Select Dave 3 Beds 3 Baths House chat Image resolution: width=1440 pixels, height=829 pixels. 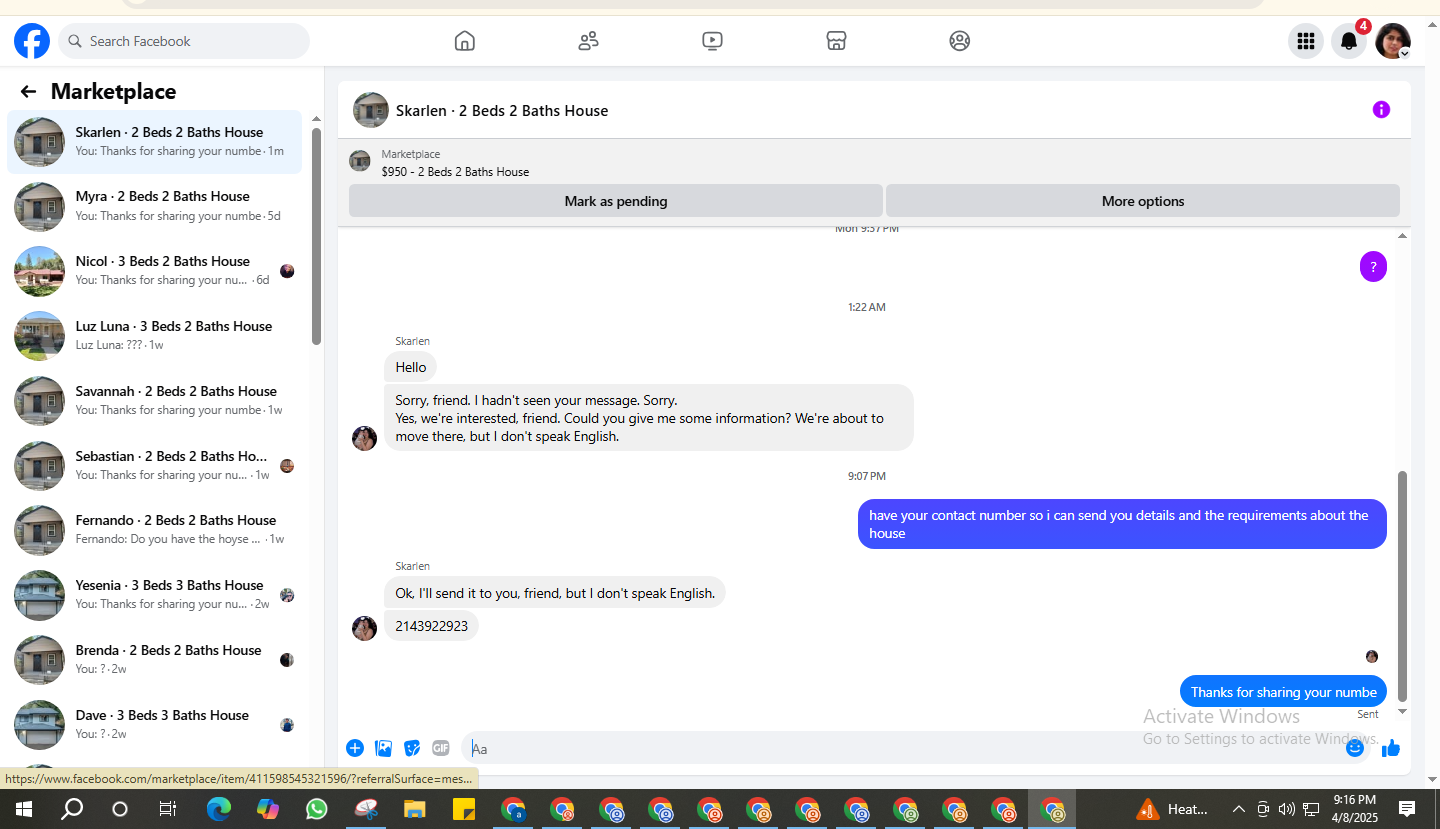(155, 725)
